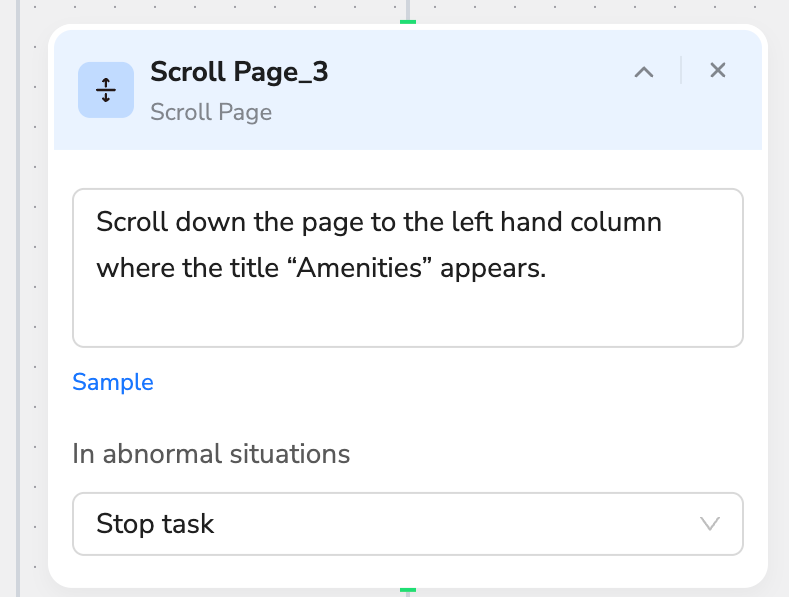Click the separator between collapse and close

681,70
